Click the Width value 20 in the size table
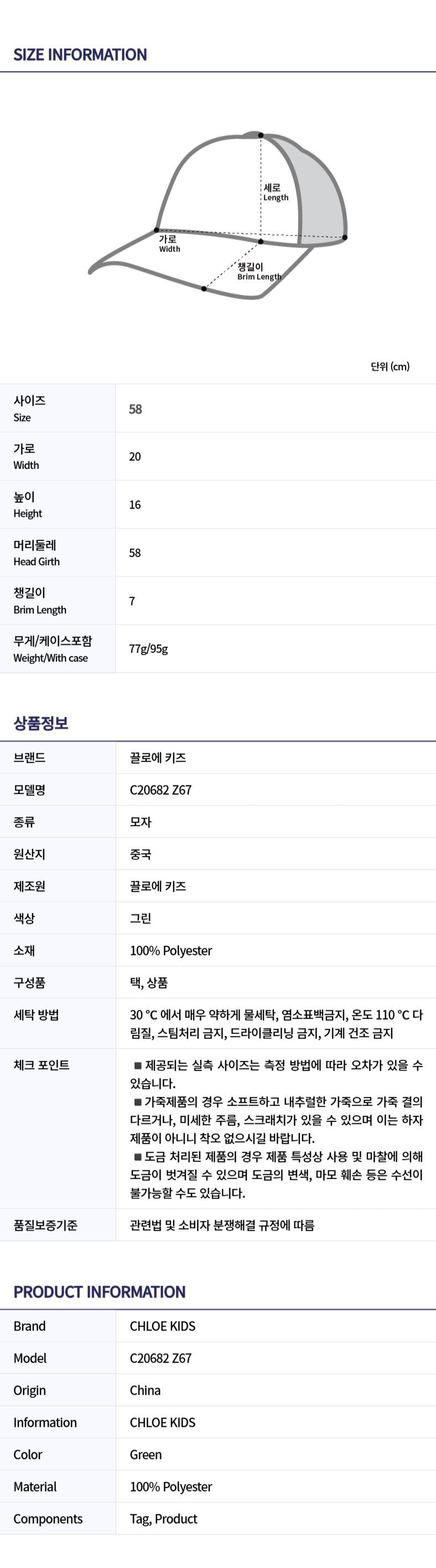The height and width of the screenshot is (1568, 436). click(x=135, y=456)
